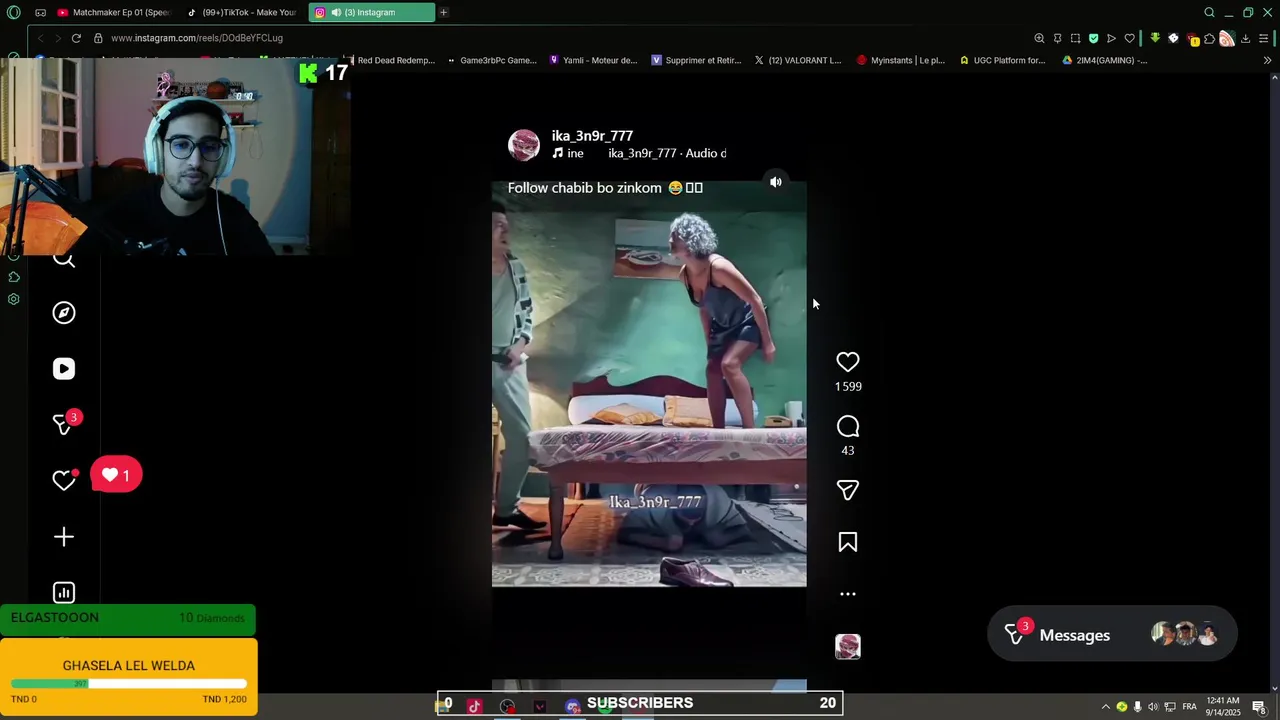The height and width of the screenshot is (720, 1280).
Task: Open the Dashboard chart icon in sidebar
Action: [x=64, y=593]
